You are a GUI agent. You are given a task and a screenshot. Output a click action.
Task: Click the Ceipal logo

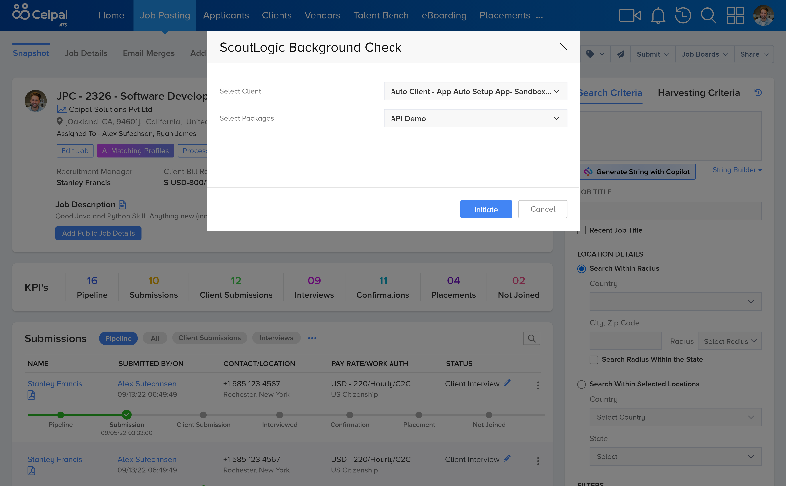(40, 14)
